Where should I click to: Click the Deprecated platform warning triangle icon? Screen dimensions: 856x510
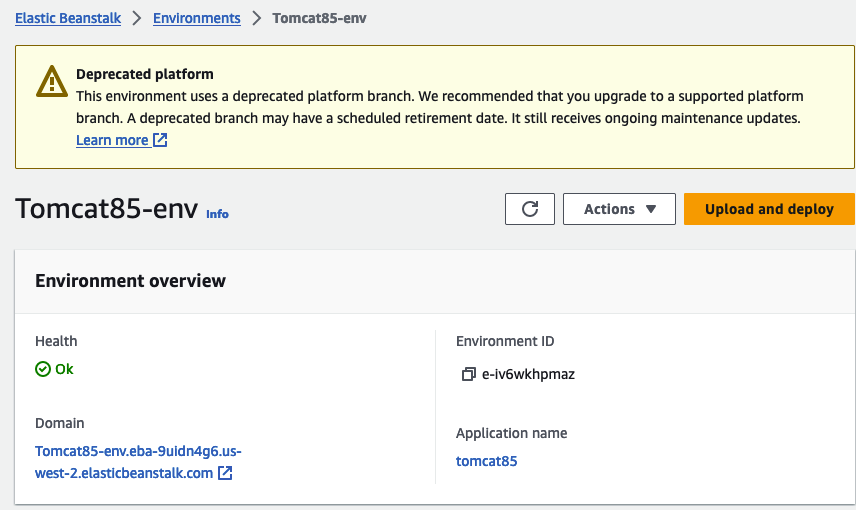(52, 81)
